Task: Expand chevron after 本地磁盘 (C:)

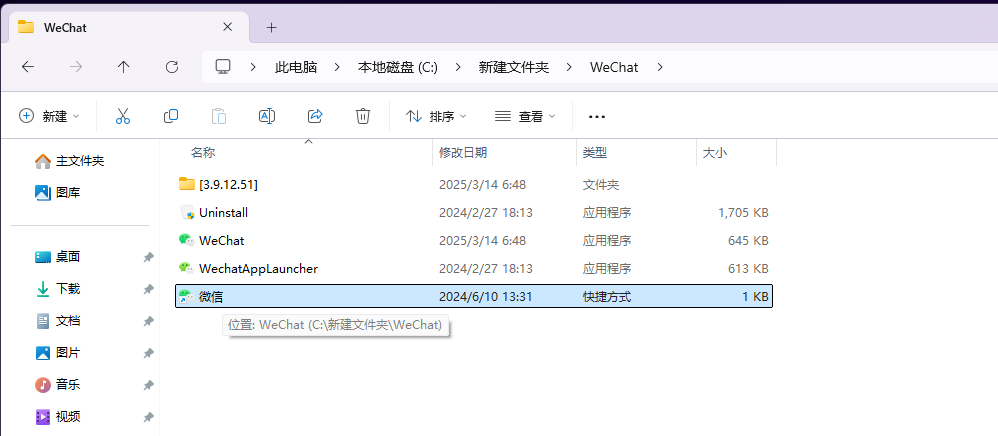Action: (x=458, y=67)
